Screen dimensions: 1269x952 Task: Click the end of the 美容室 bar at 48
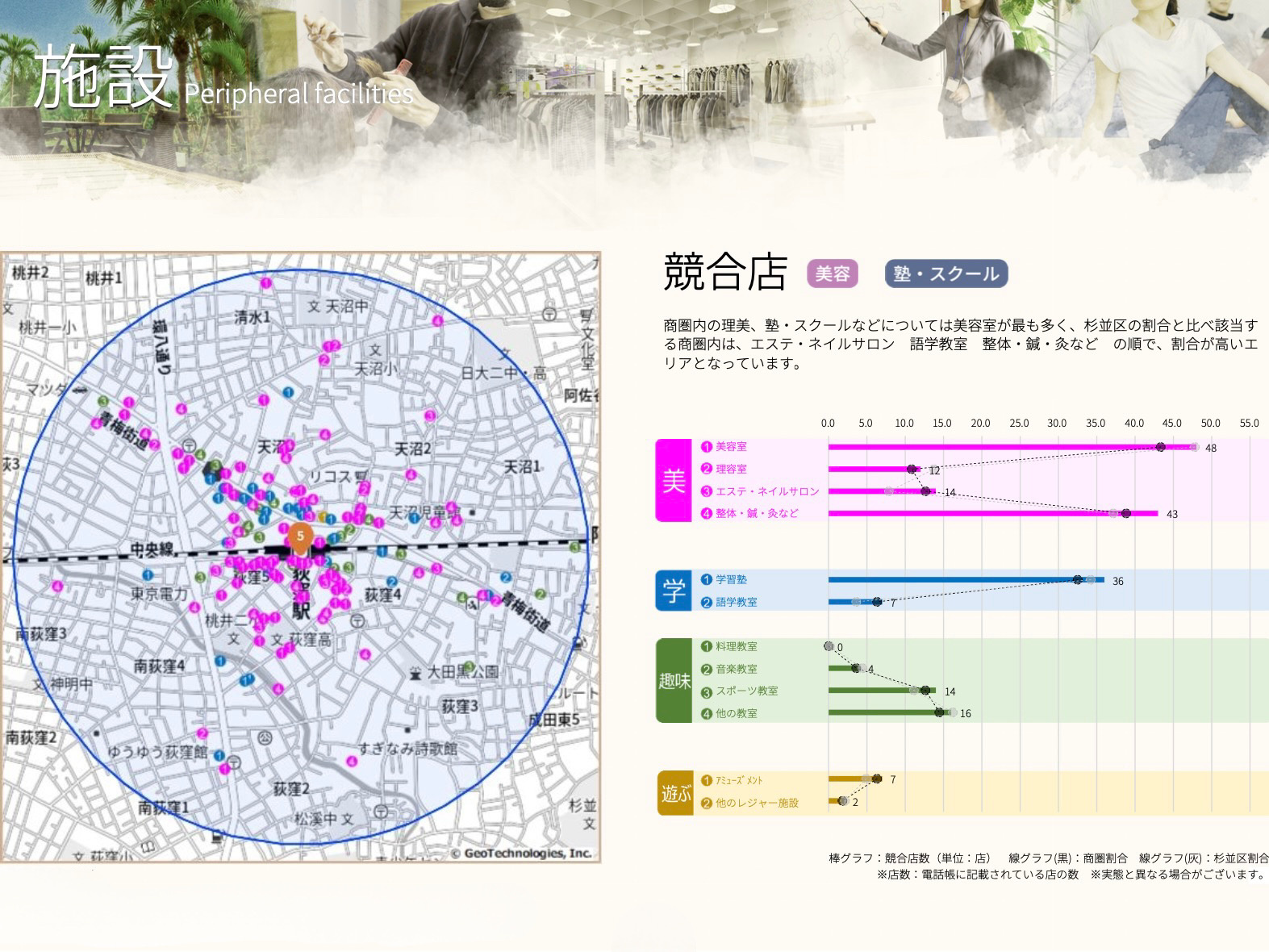(1194, 447)
